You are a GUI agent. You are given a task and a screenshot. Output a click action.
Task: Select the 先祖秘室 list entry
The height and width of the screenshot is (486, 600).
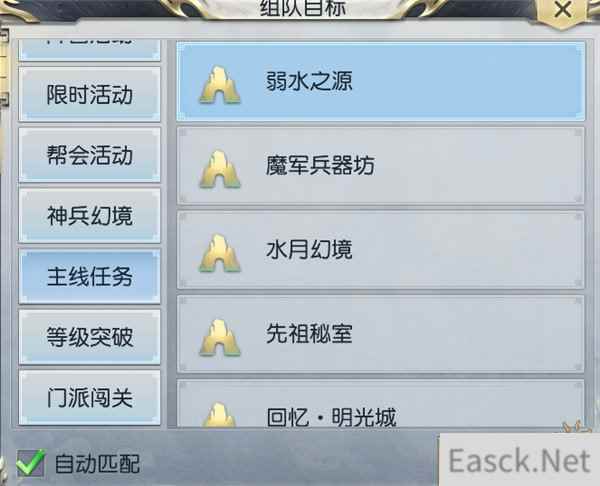tap(381, 334)
